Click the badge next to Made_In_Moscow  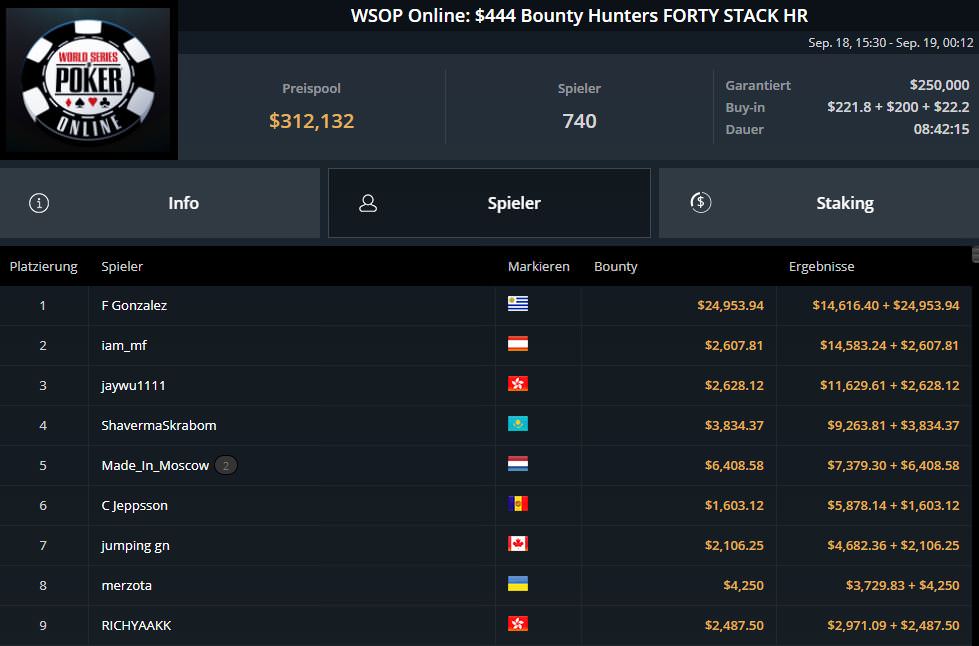pyautogui.click(x=226, y=465)
